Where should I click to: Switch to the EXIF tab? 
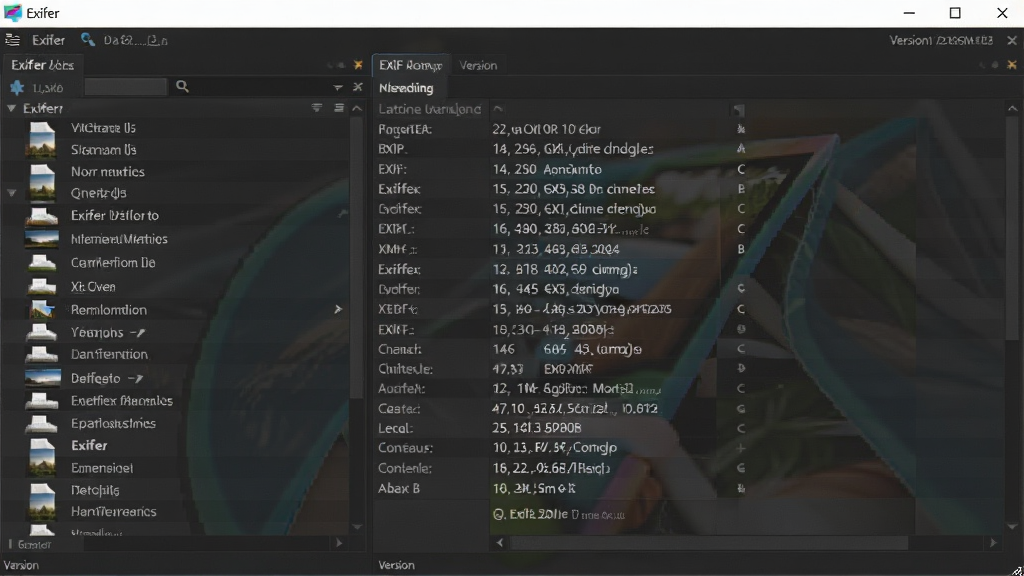click(410, 65)
